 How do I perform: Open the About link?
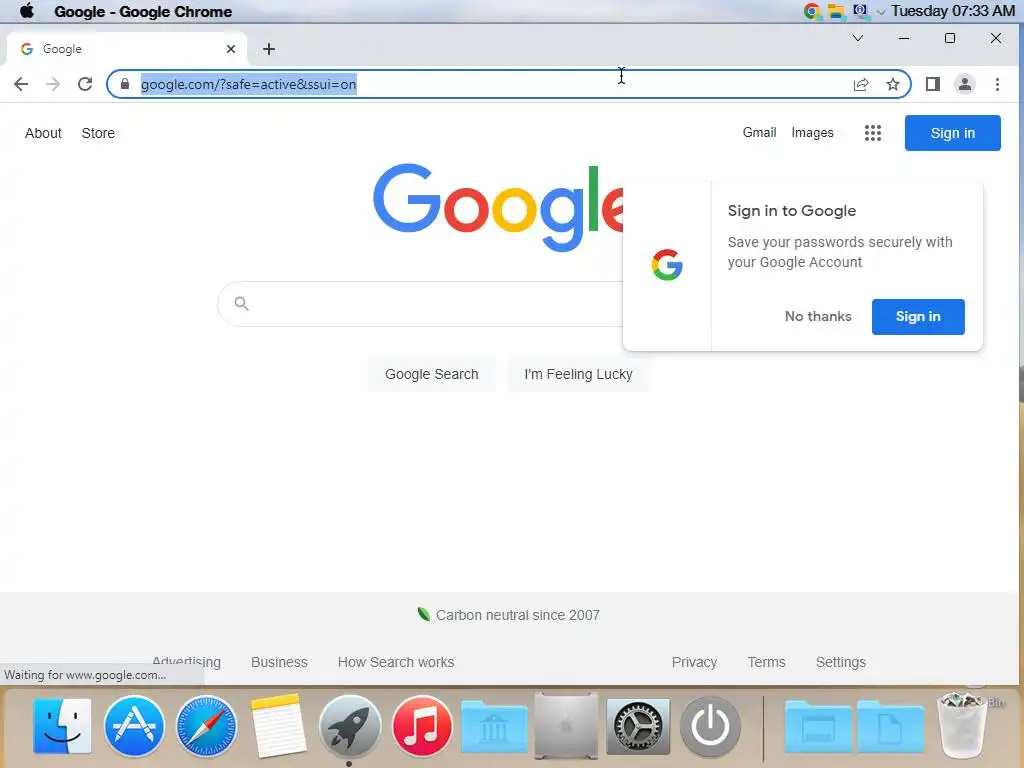tap(43, 133)
